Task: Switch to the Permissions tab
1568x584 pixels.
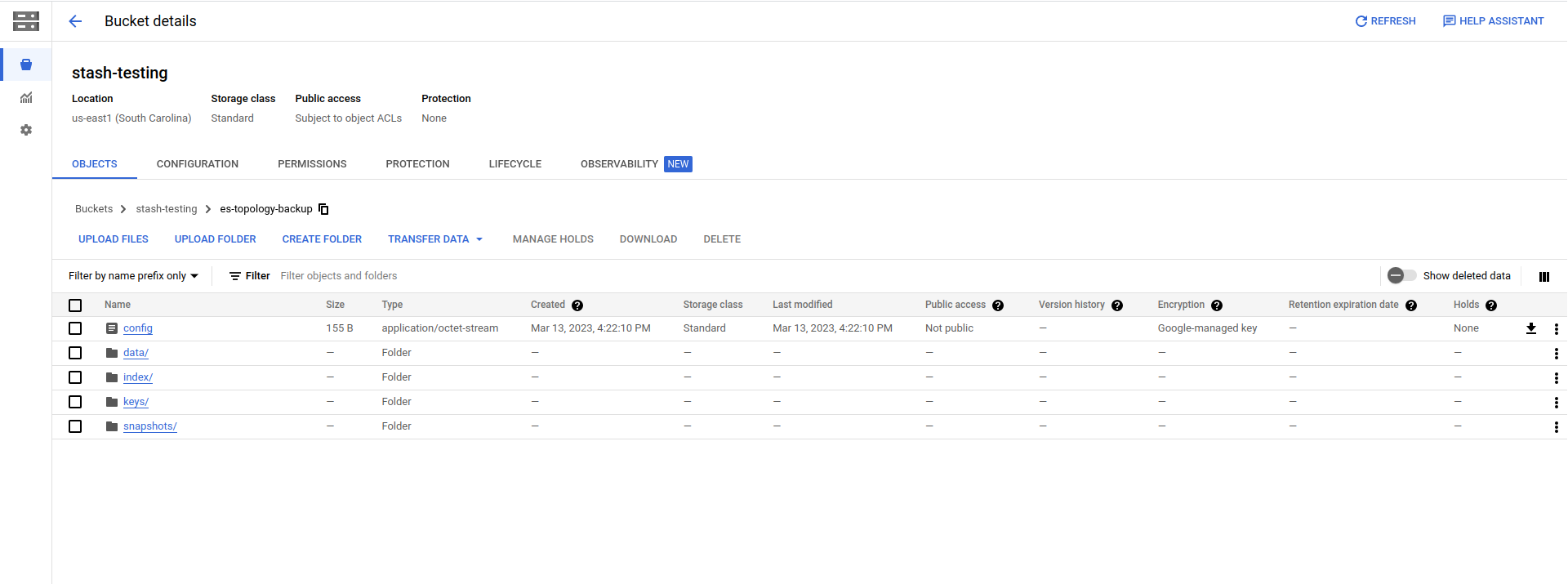Action: [312, 164]
